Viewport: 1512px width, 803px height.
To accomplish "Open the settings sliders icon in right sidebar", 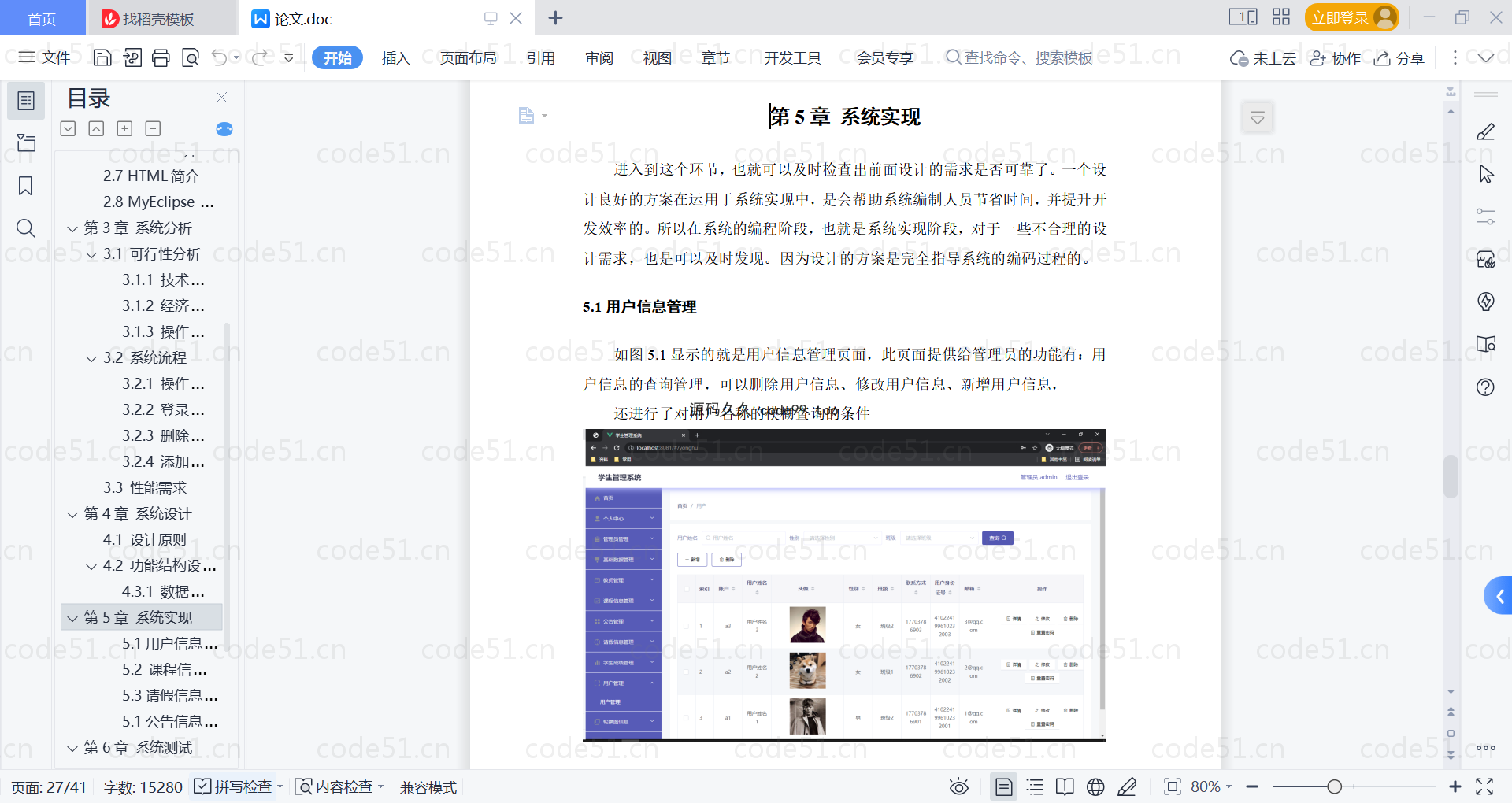I will click(1486, 216).
